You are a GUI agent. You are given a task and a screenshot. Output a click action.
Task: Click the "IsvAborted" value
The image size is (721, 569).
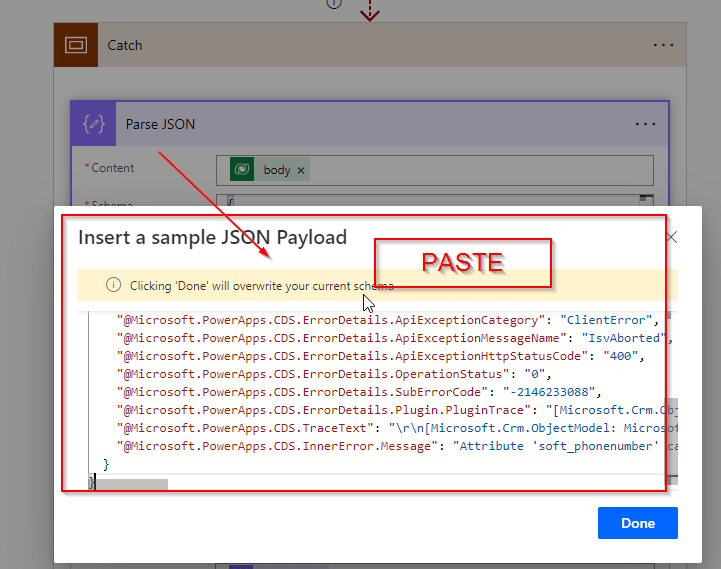tap(624, 338)
